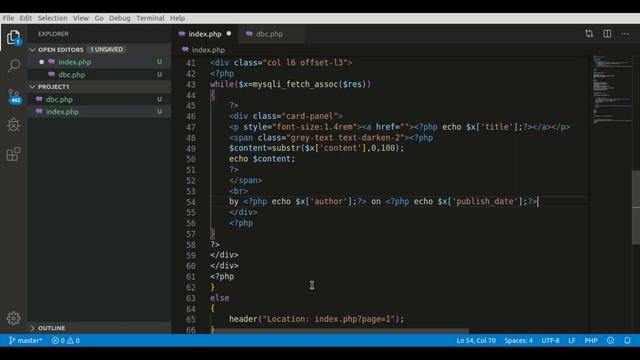Click unsaved dot on index.php tab
The width and height of the screenshot is (640, 360).
pyautogui.click(x=229, y=33)
